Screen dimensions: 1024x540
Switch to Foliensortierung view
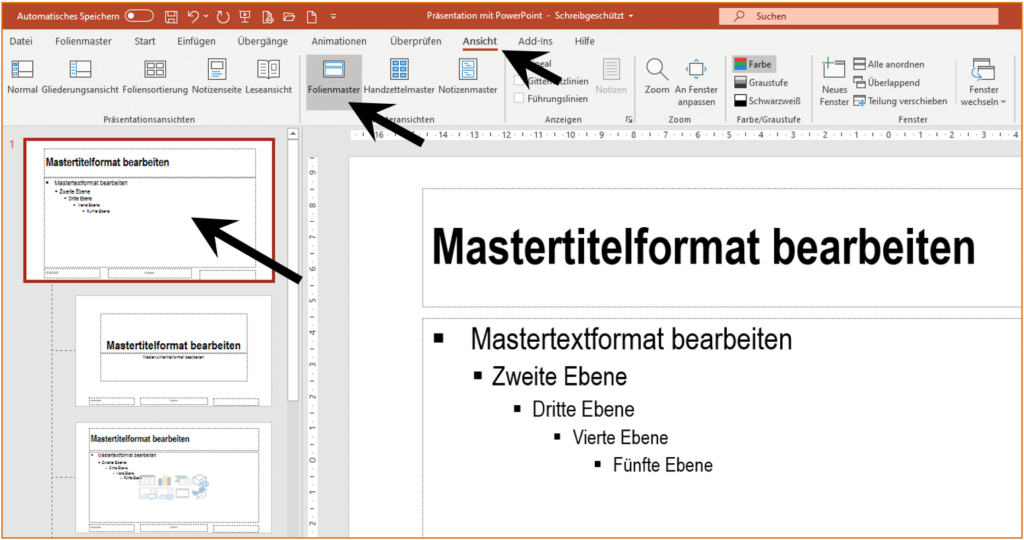(155, 76)
